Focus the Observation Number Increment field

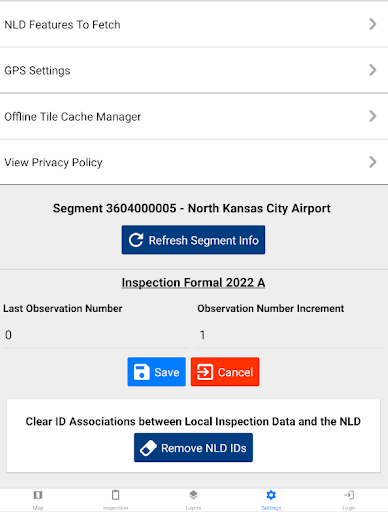[290, 335]
